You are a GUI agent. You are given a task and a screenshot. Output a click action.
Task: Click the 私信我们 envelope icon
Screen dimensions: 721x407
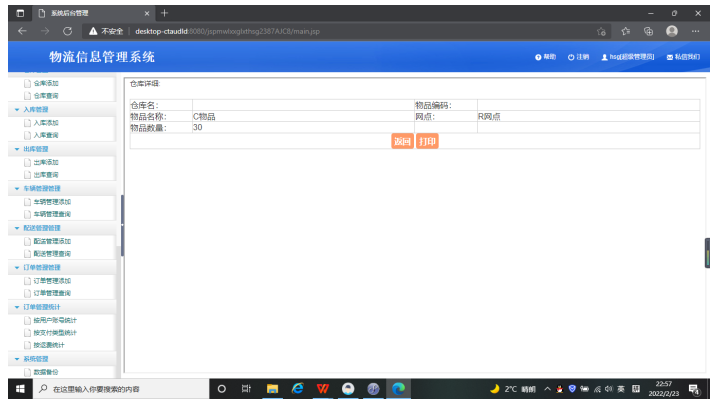[x=670, y=57]
